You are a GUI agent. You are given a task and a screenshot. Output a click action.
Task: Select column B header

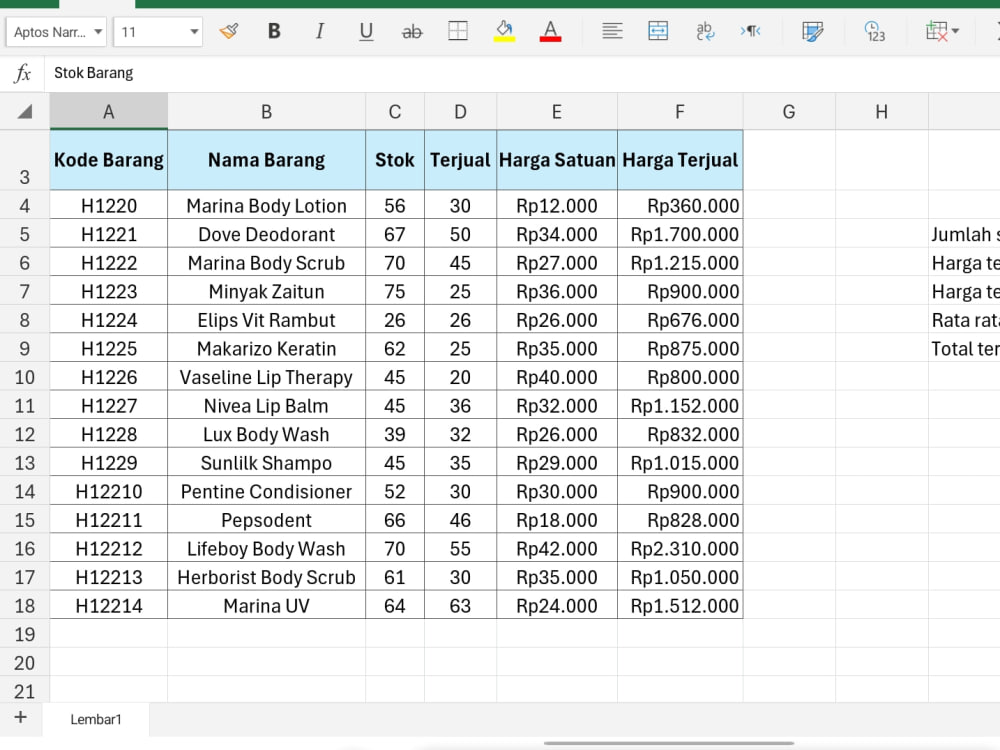(x=267, y=112)
